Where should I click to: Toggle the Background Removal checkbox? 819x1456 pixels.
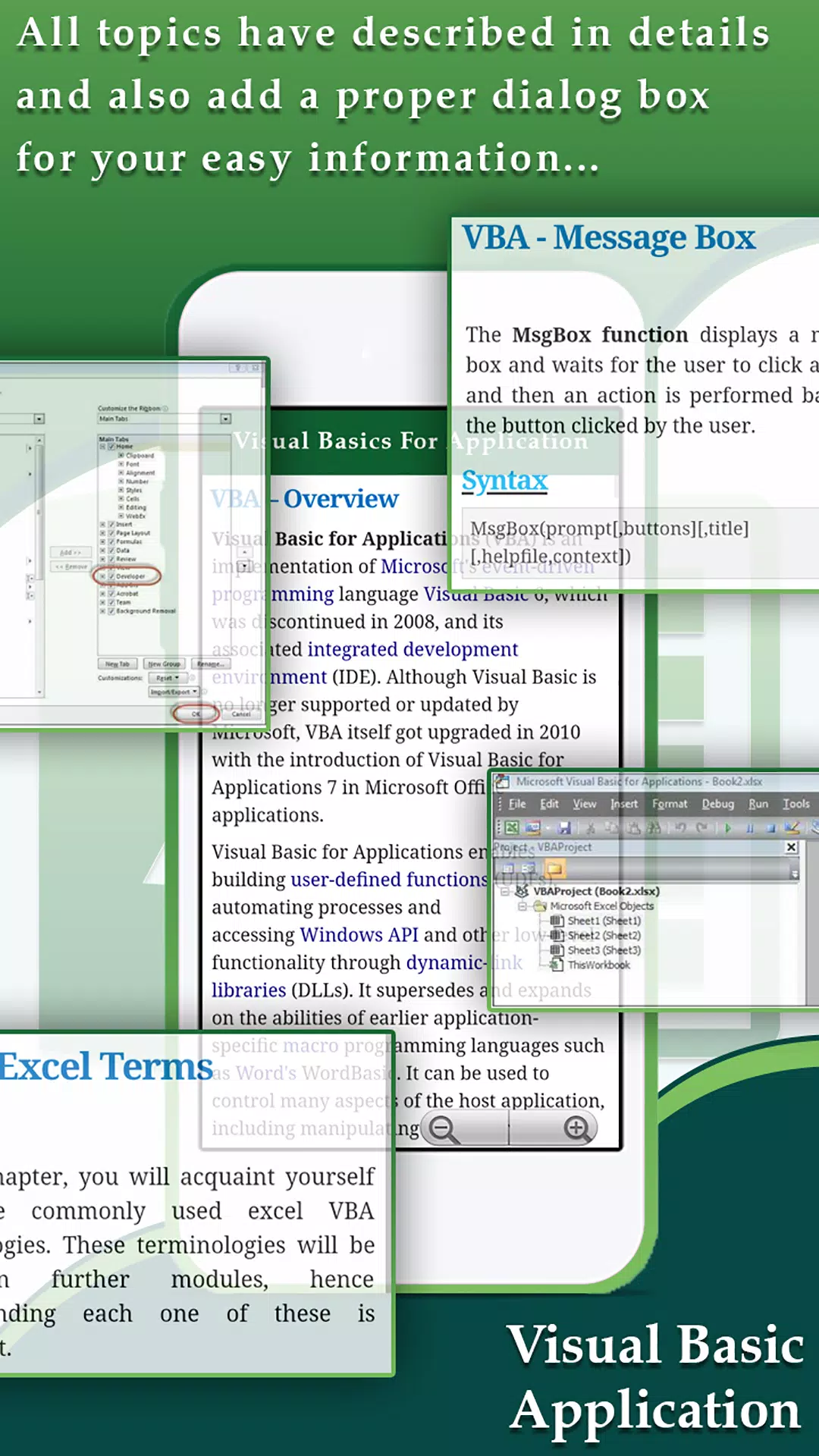tap(111, 611)
